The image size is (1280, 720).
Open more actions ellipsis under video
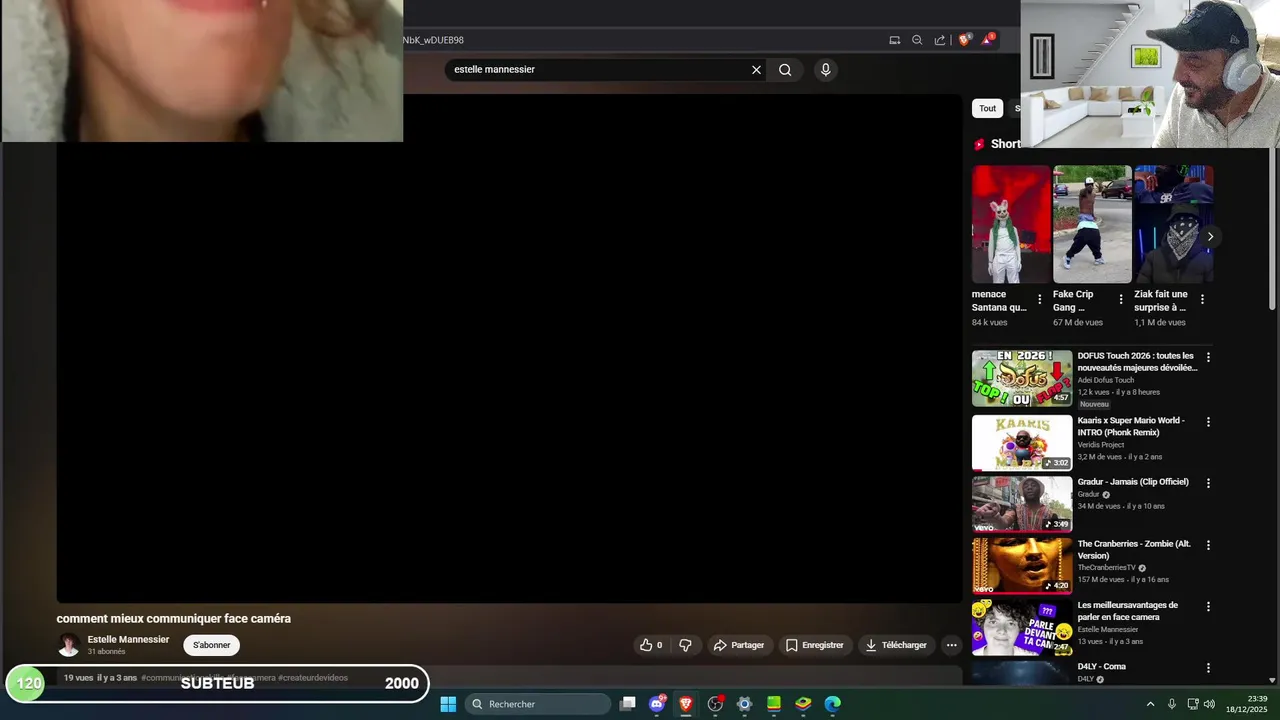pos(952,645)
